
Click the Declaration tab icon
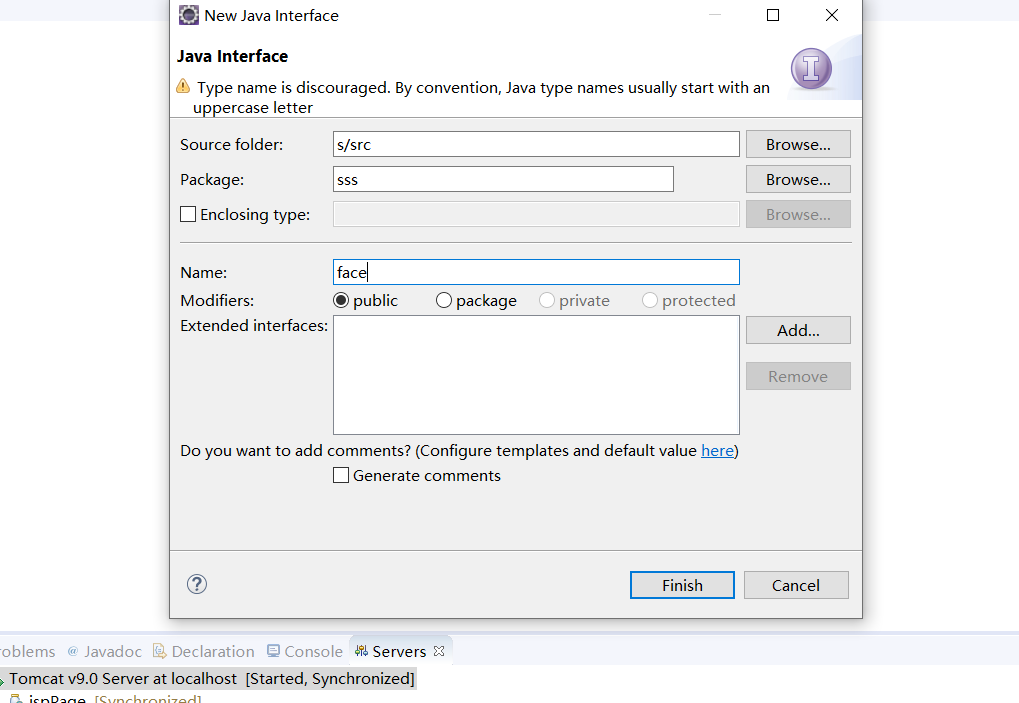coord(160,651)
